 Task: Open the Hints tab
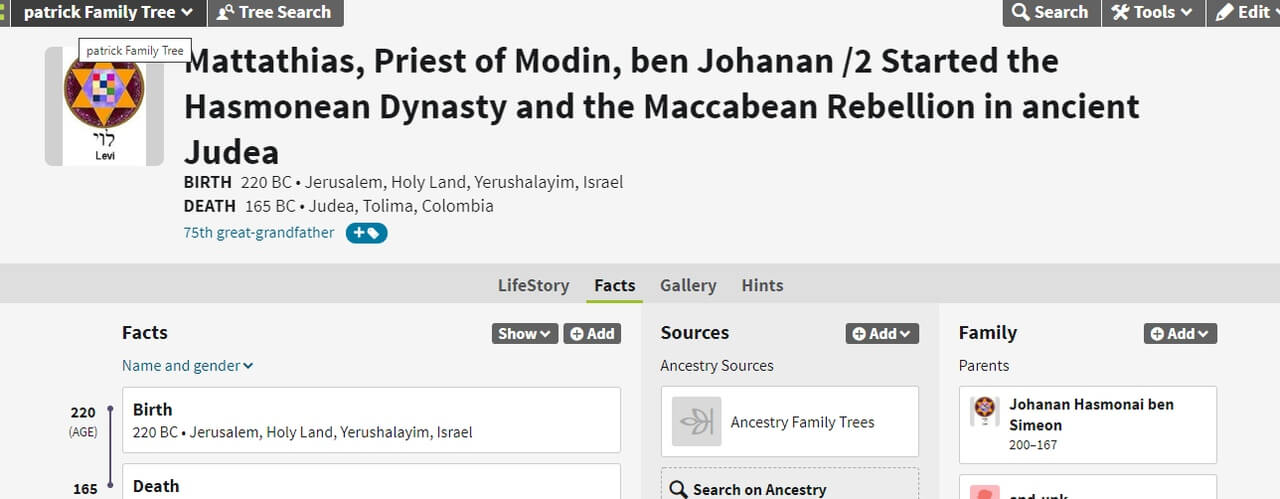pos(762,285)
